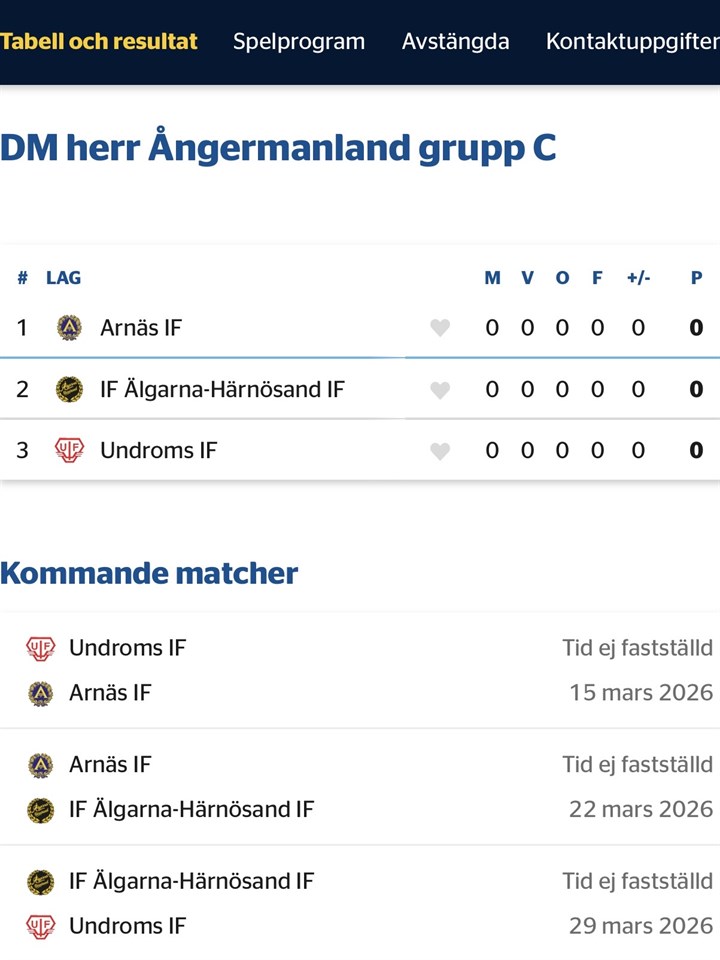Open the Tabell och resultat tab

(99, 42)
